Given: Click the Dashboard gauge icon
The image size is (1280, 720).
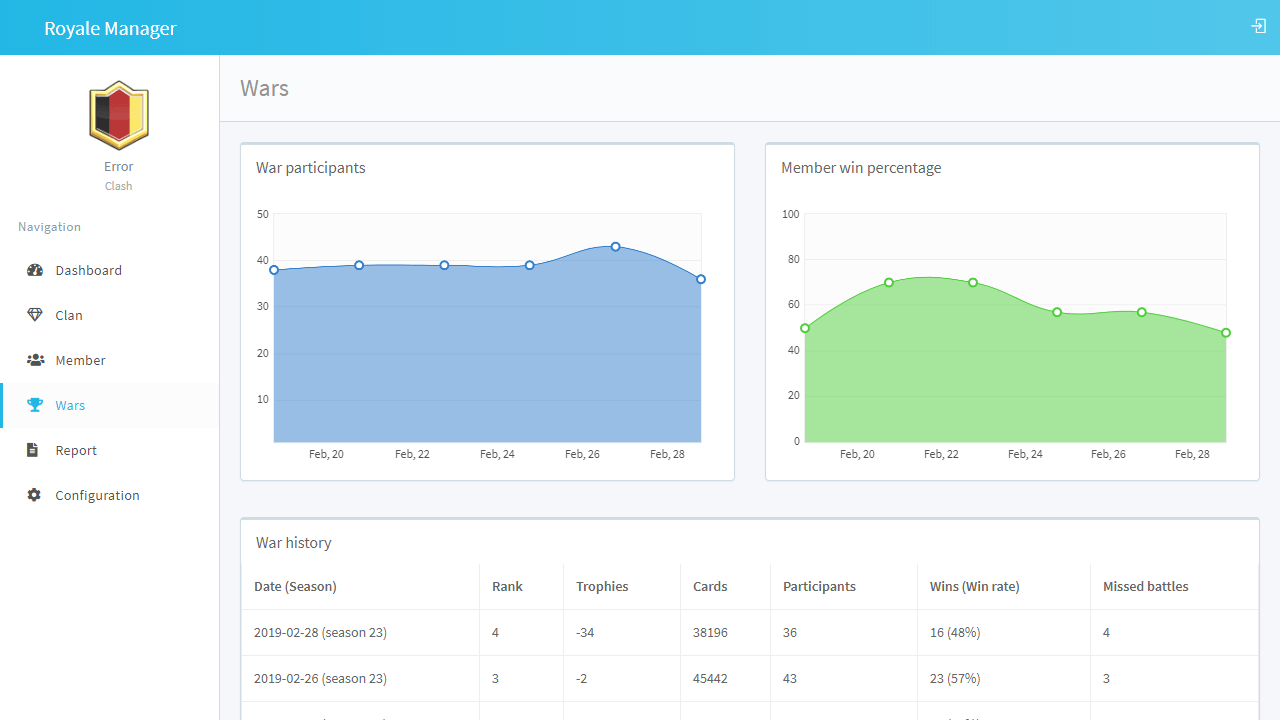Looking at the screenshot, I should (35, 270).
